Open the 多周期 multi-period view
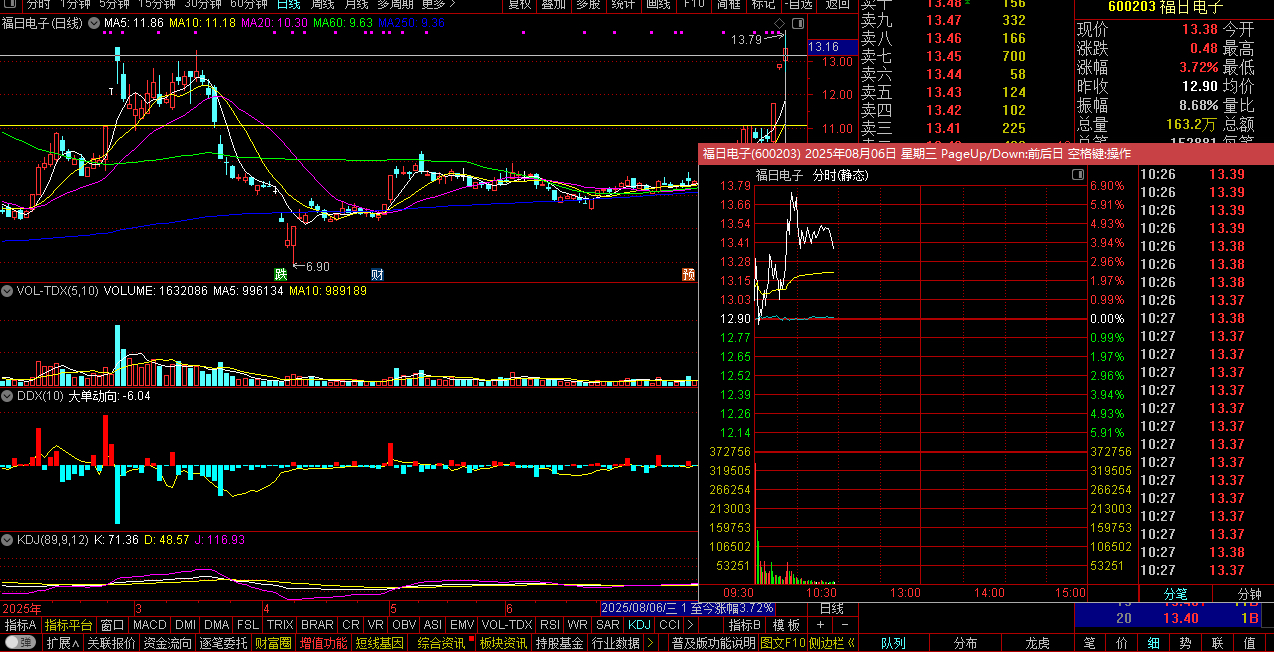 pyautogui.click(x=395, y=4)
